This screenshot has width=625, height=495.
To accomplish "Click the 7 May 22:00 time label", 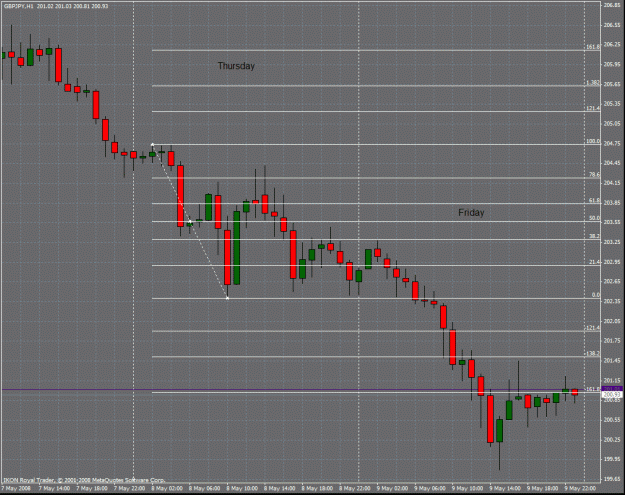I will tap(130, 489).
